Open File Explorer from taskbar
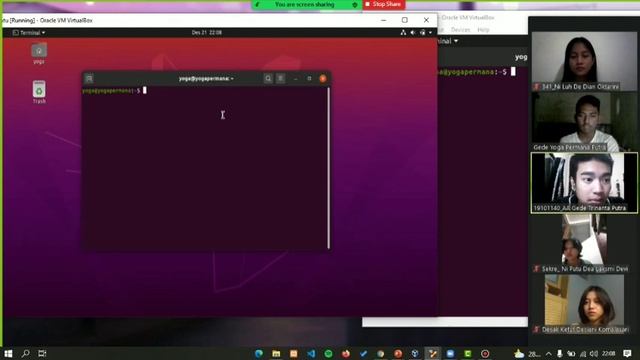Screen dimensions: 640x360 pos(276,353)
